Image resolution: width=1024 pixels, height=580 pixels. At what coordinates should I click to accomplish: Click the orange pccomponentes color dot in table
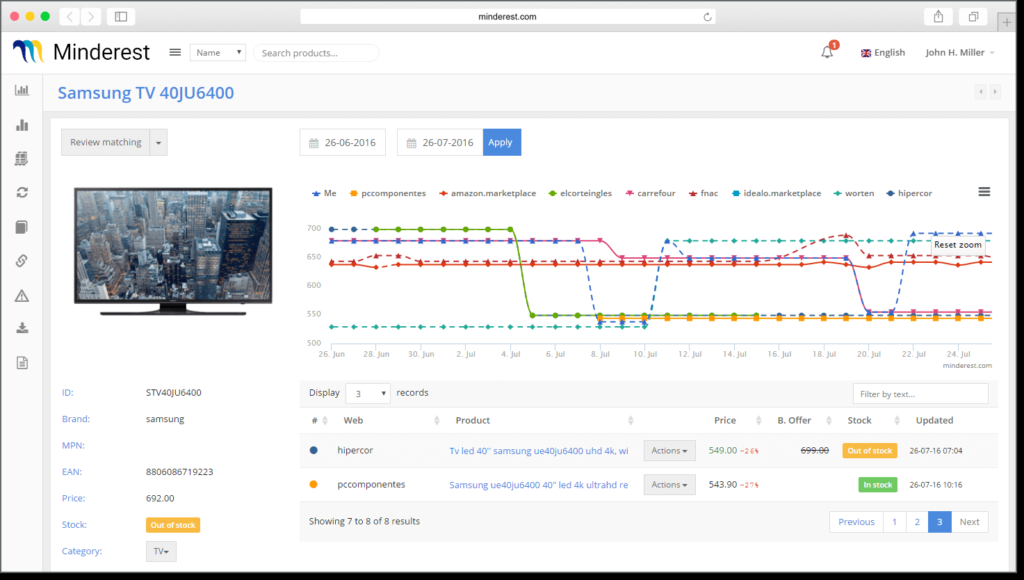pyautogui.click(x=314, y=485)
